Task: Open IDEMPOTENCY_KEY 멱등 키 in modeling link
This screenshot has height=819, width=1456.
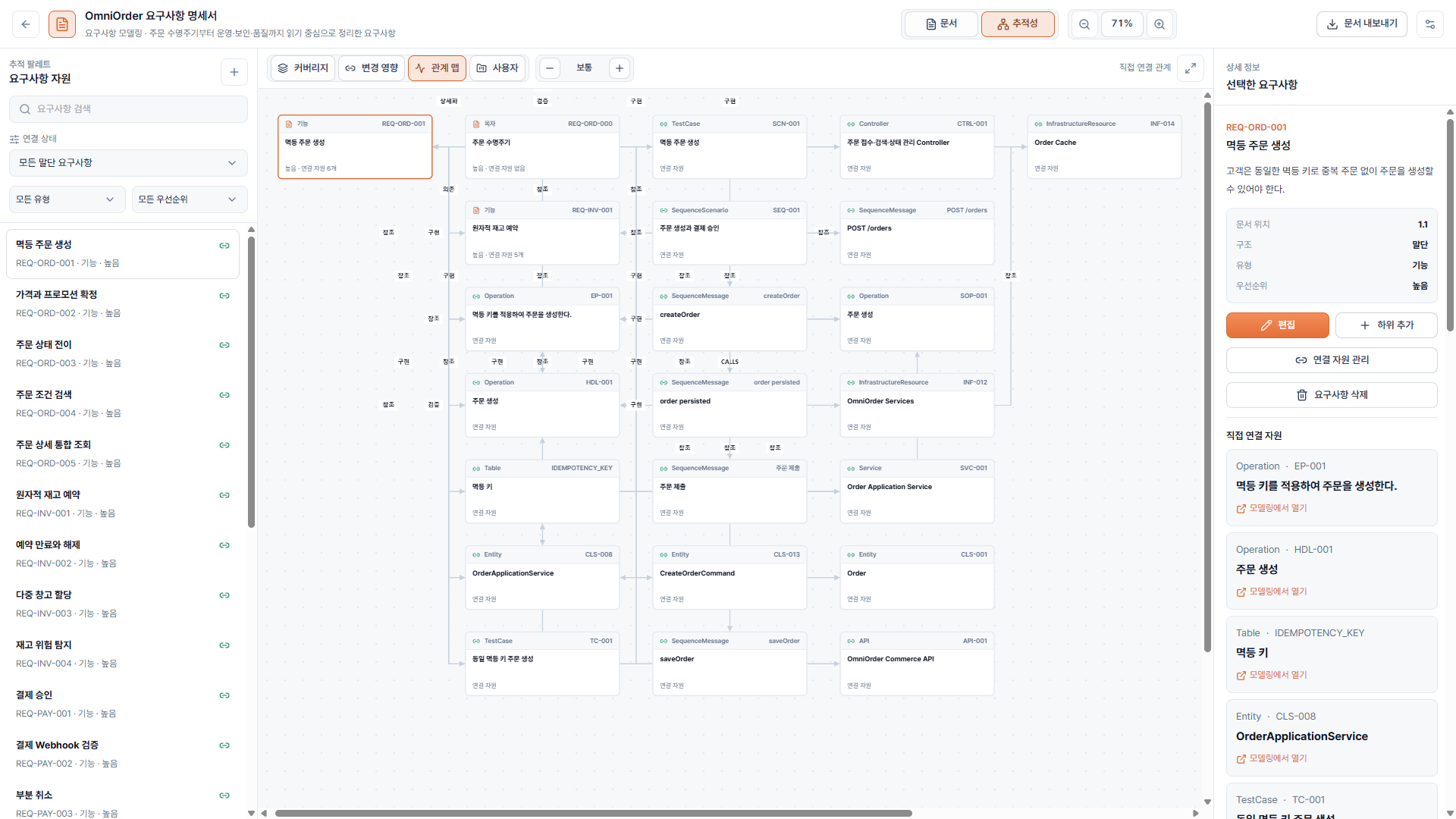Action: point(1272,676)
